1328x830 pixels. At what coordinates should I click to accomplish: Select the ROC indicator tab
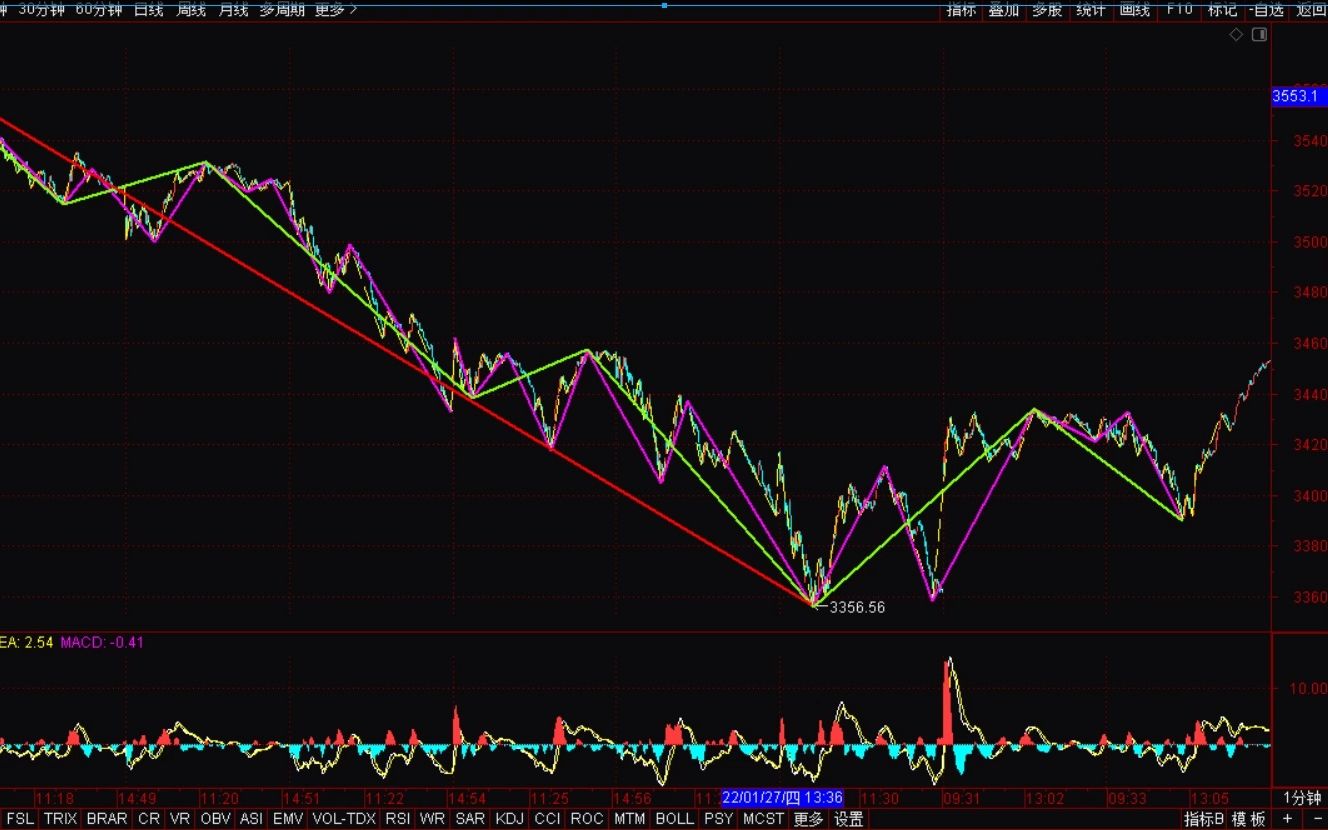pyautogui.click(x=587, y=819)
